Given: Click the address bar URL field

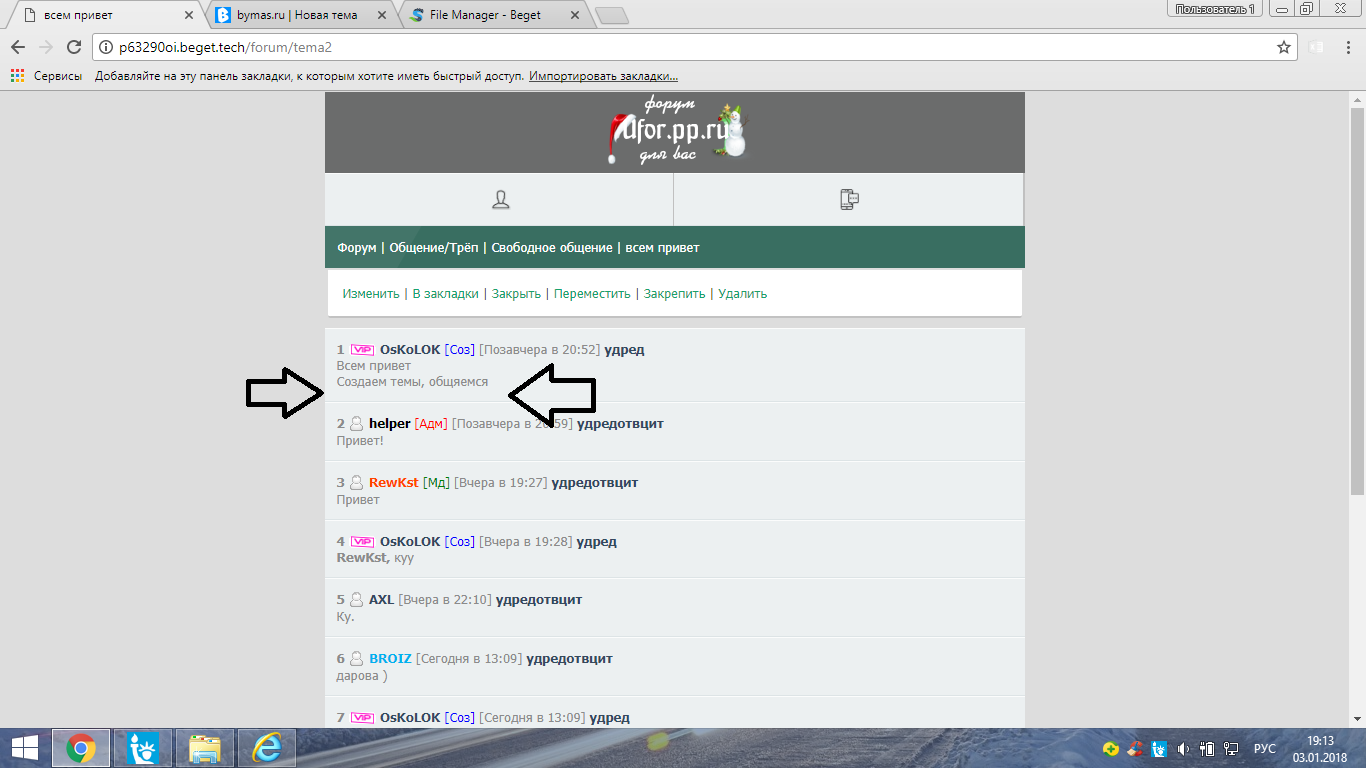Looking at the screenshot, I should click(680, 47).
